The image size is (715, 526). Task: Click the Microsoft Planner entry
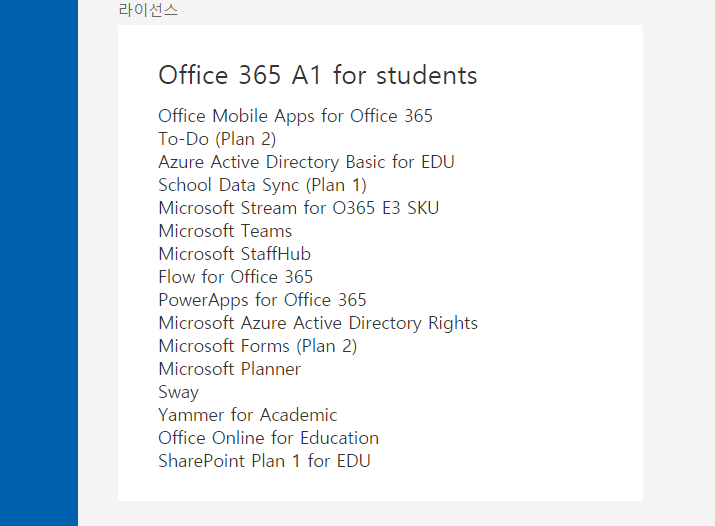click(x=229, y=369)
